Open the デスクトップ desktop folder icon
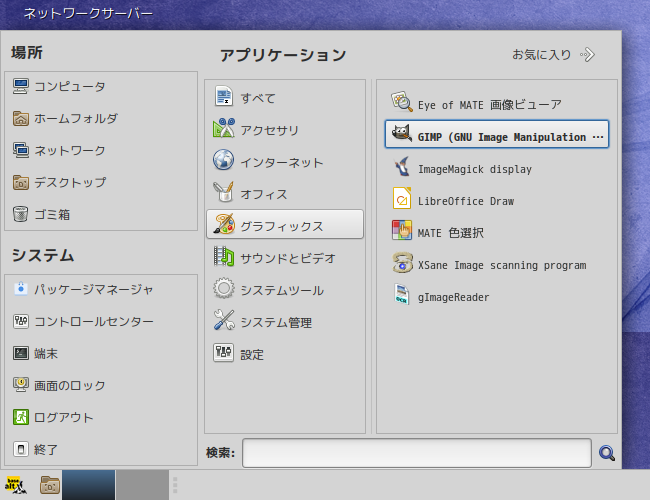Viewport: 650px width, 500px height. click(x=20, y=182)
